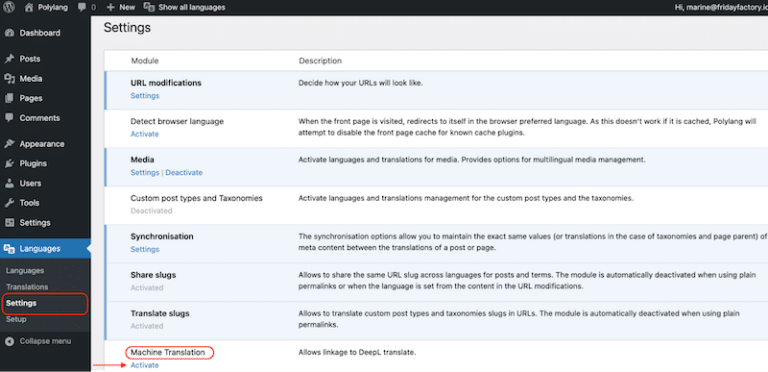Click the Collapse menu arrow icon
This screenshot has height=372, width=768.
click(x=9, y=341)
